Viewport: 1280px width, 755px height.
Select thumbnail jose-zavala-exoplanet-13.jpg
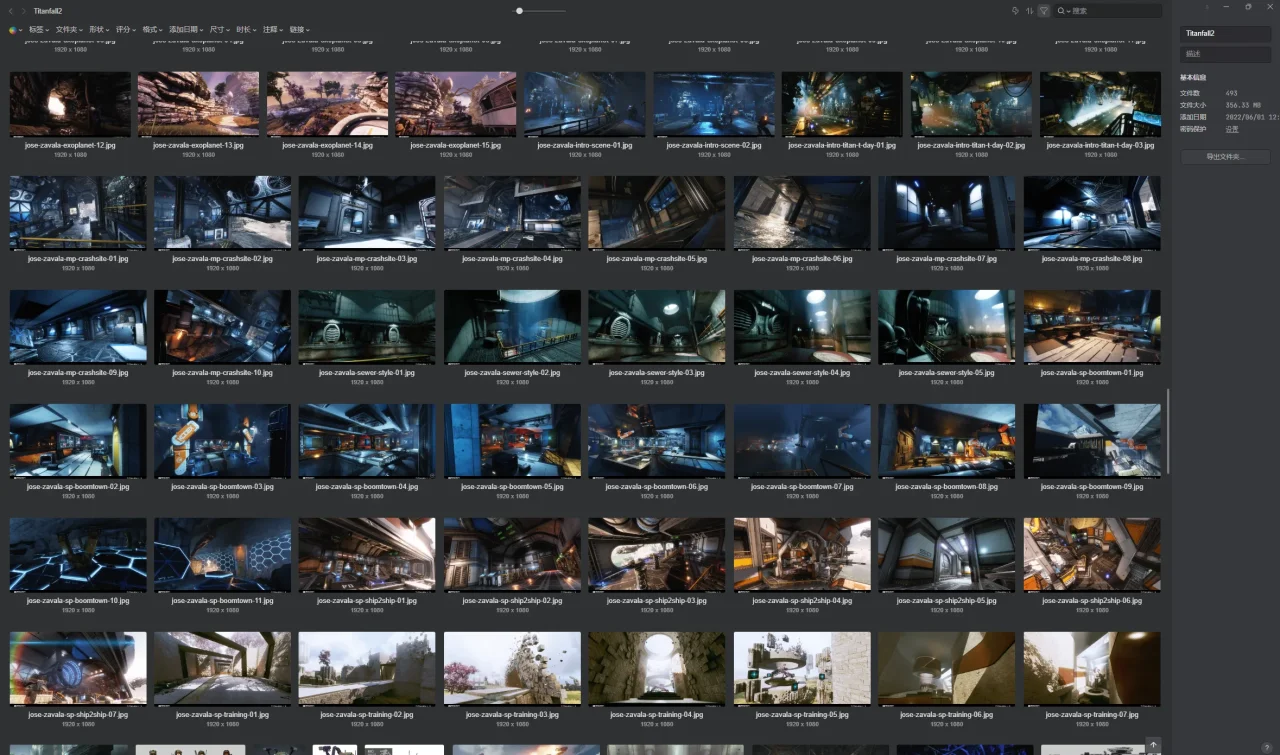[198, 103]
